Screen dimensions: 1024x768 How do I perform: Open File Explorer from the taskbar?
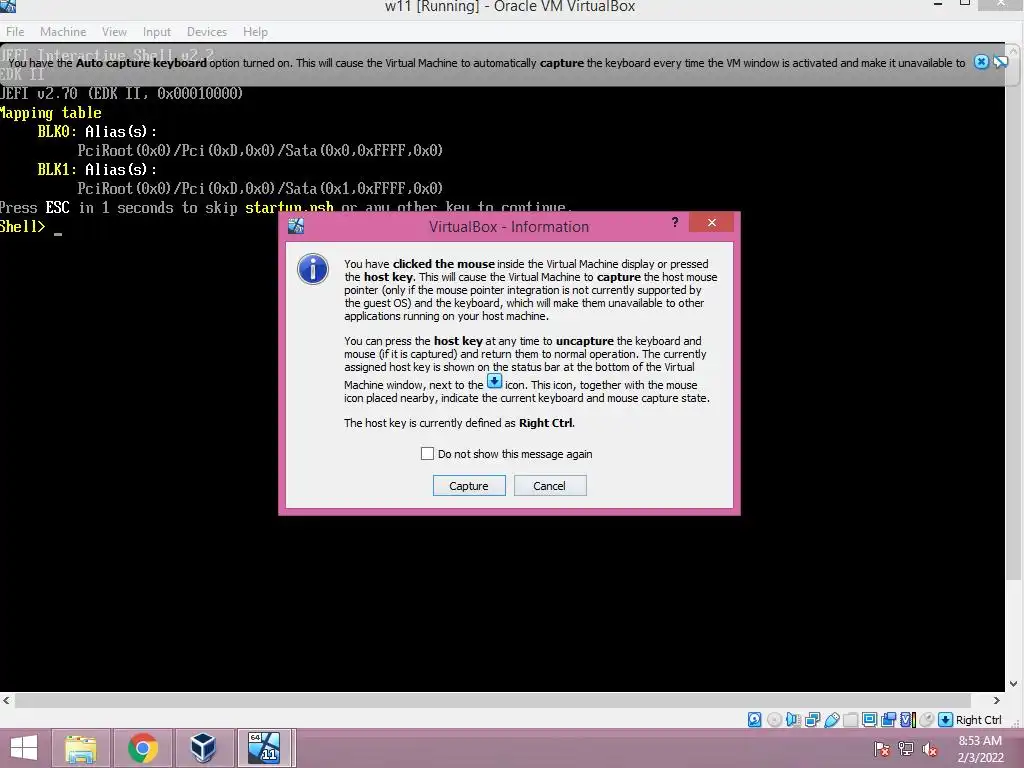tap(80, 748)
